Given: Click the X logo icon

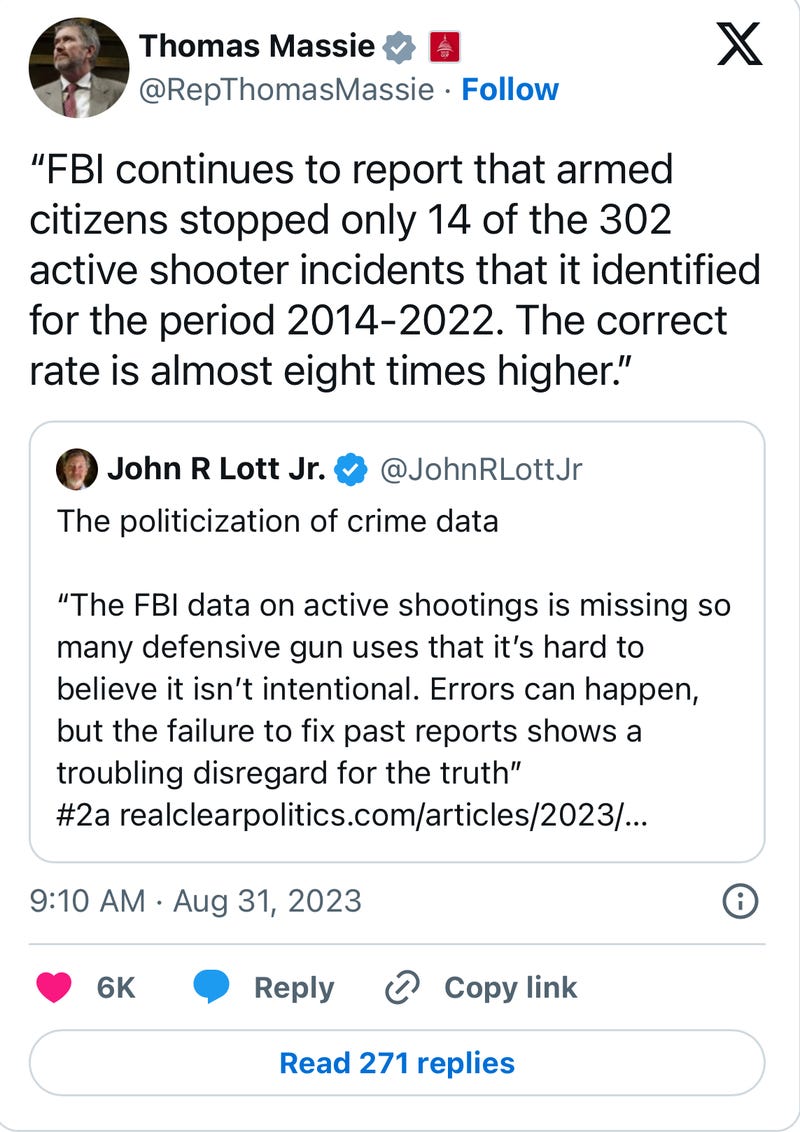Looking at the screenshot, I should click(739, 44).
